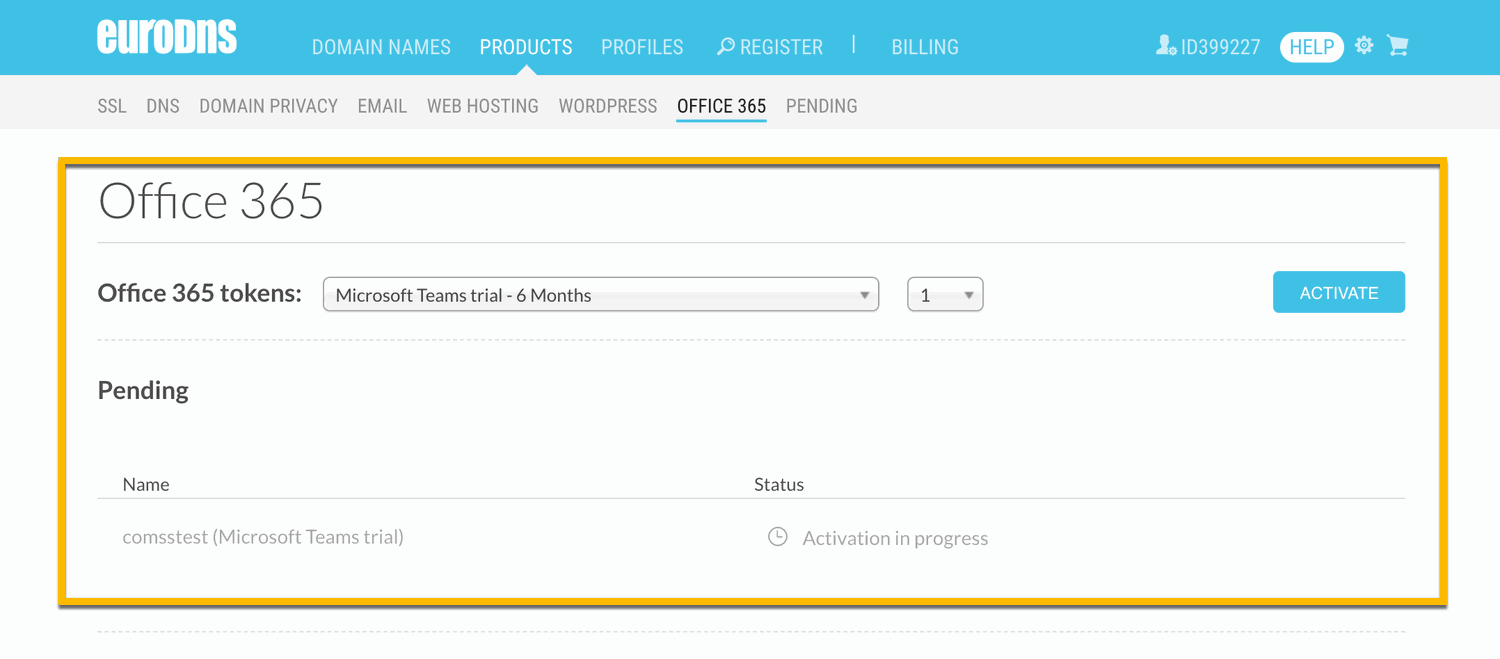Go to the Profiles menu
This screenshot has width=1500, height=659.
(642, 47)
